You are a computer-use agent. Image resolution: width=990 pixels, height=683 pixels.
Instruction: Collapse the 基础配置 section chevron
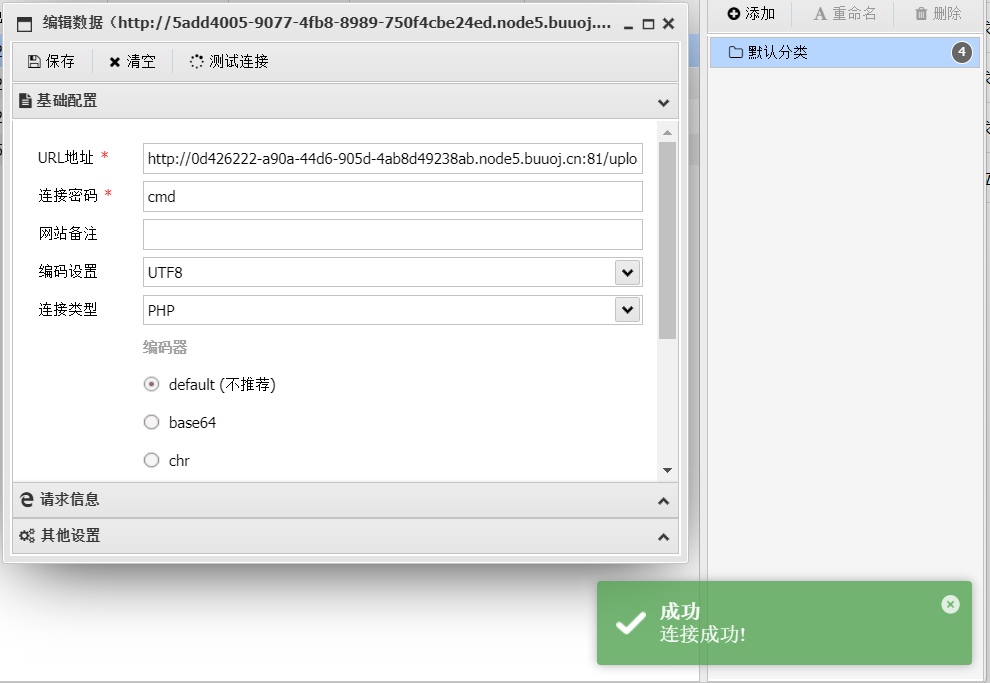(x=663, y=102)
